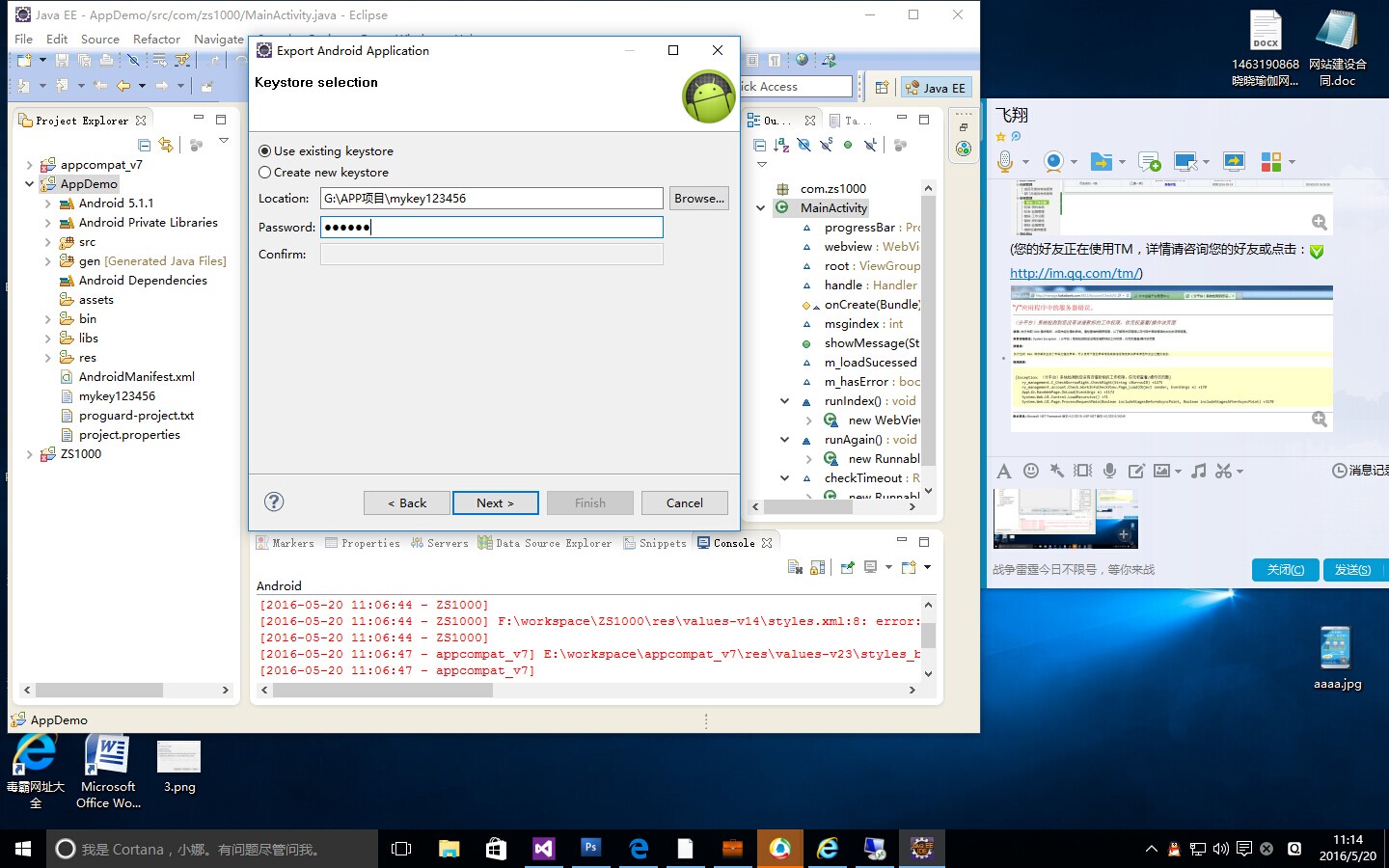Switch to the Properties tab
The image size is (1389, 868).
coord(363,543)
